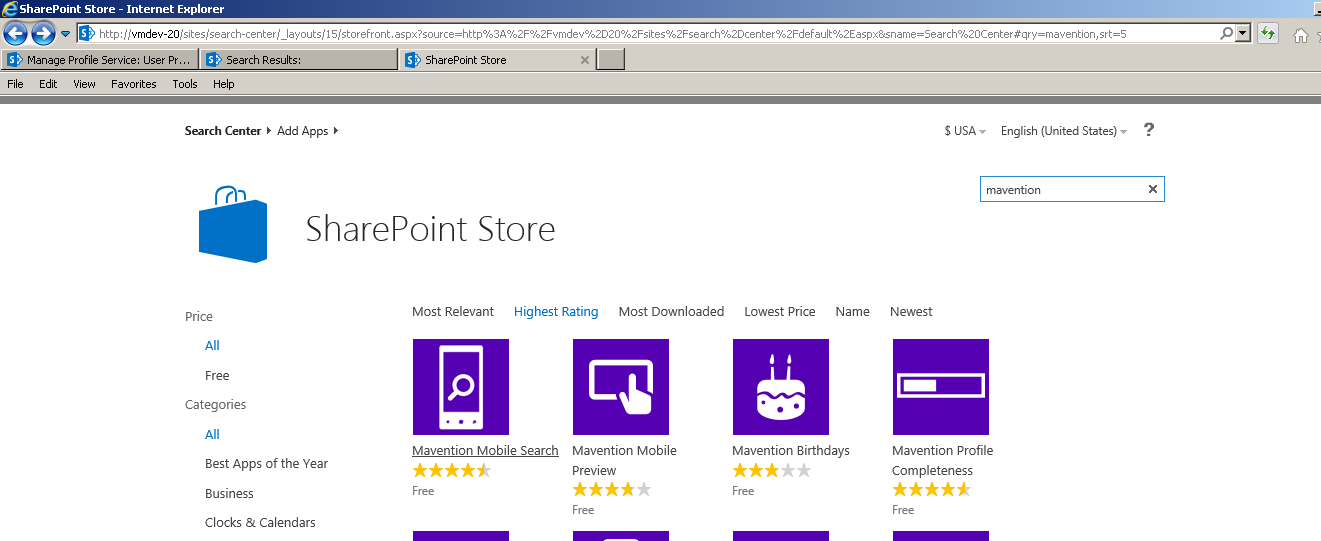
Task: Filter by Free price
Action: click(x=217, y=376)
